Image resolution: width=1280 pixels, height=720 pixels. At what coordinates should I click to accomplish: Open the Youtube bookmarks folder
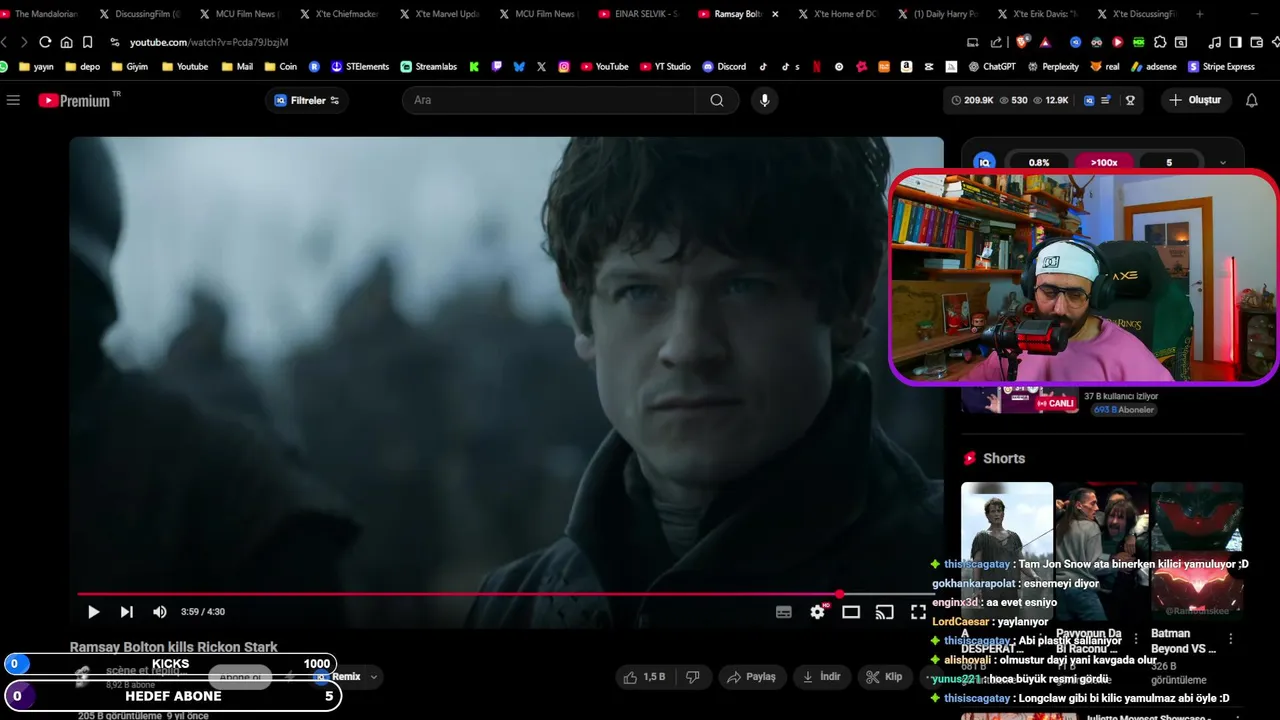point(185,67)
